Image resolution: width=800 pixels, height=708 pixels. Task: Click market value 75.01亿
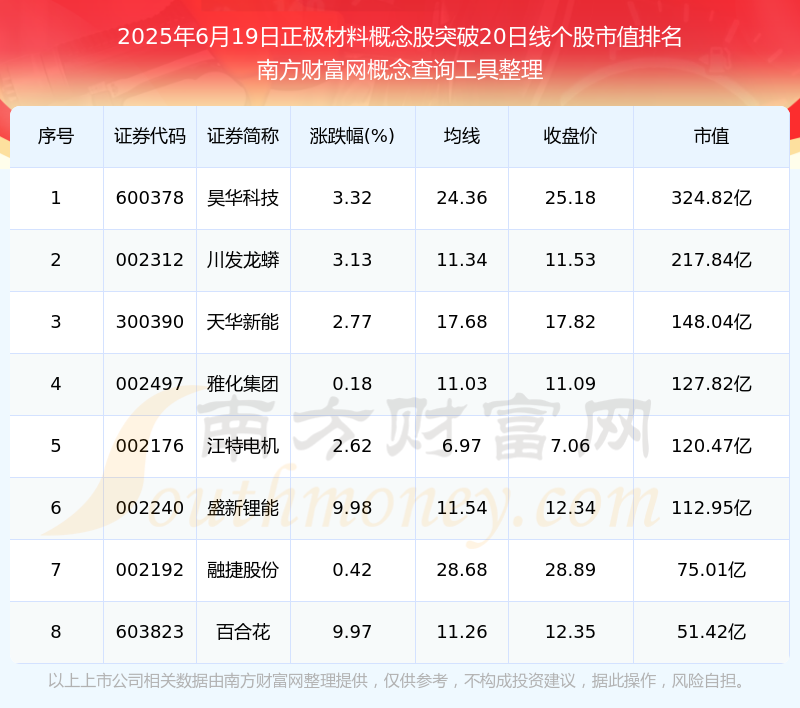pos(711,570)
